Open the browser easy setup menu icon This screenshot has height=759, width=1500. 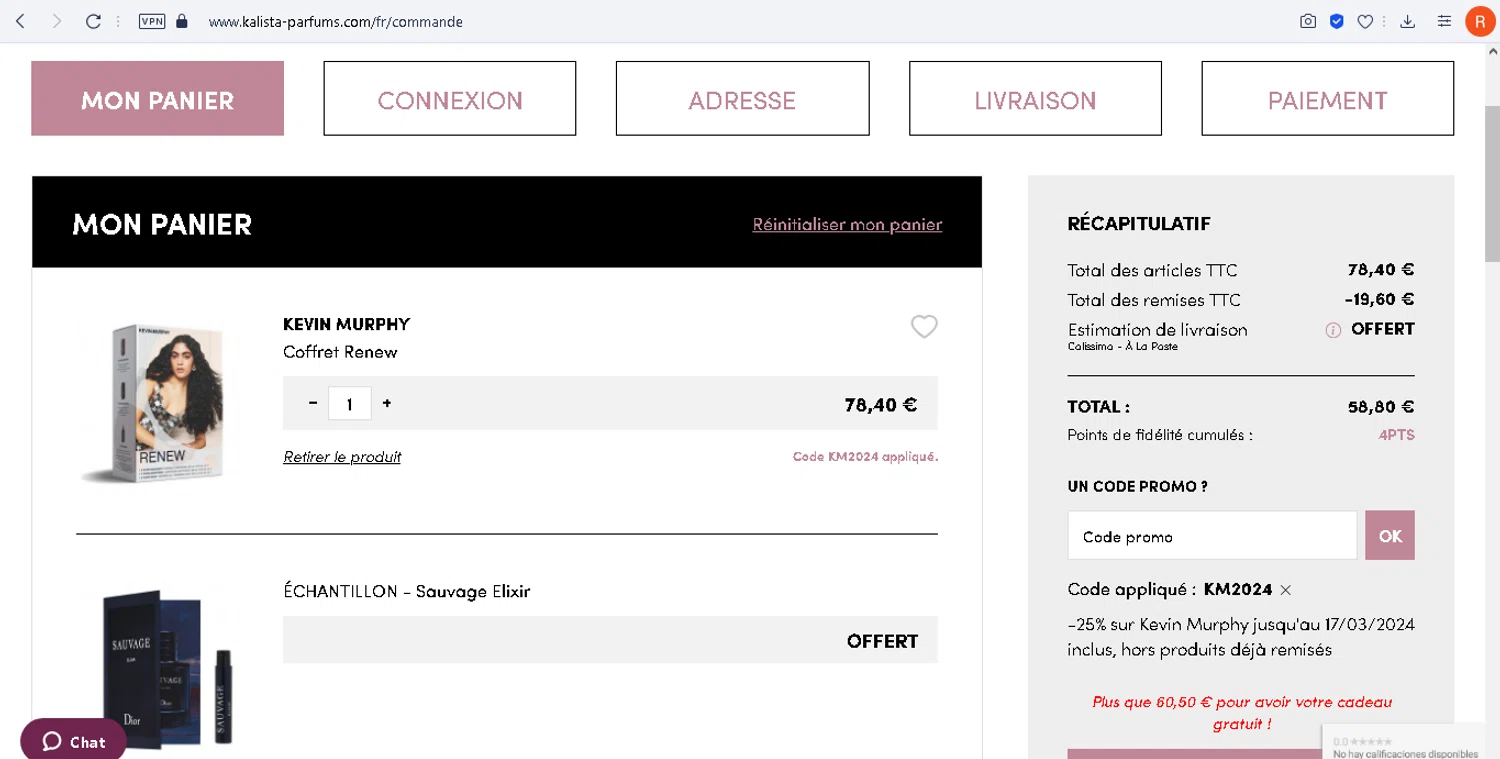click(x=1444, y=21)
